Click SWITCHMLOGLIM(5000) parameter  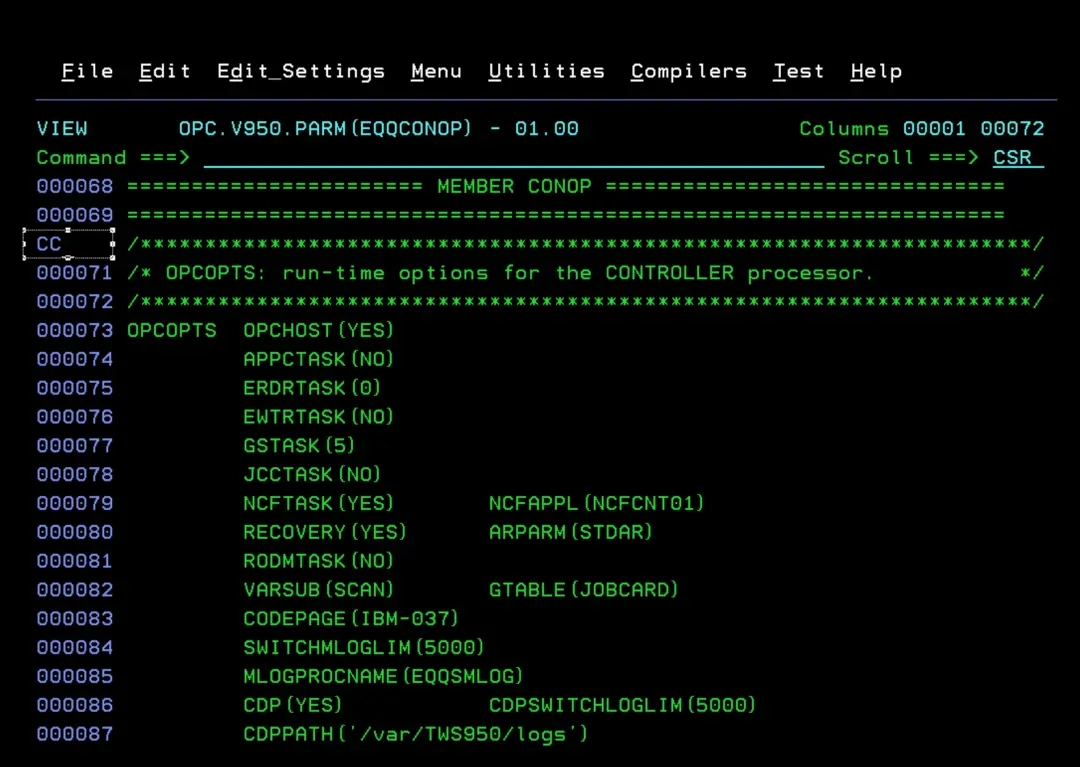364,649
